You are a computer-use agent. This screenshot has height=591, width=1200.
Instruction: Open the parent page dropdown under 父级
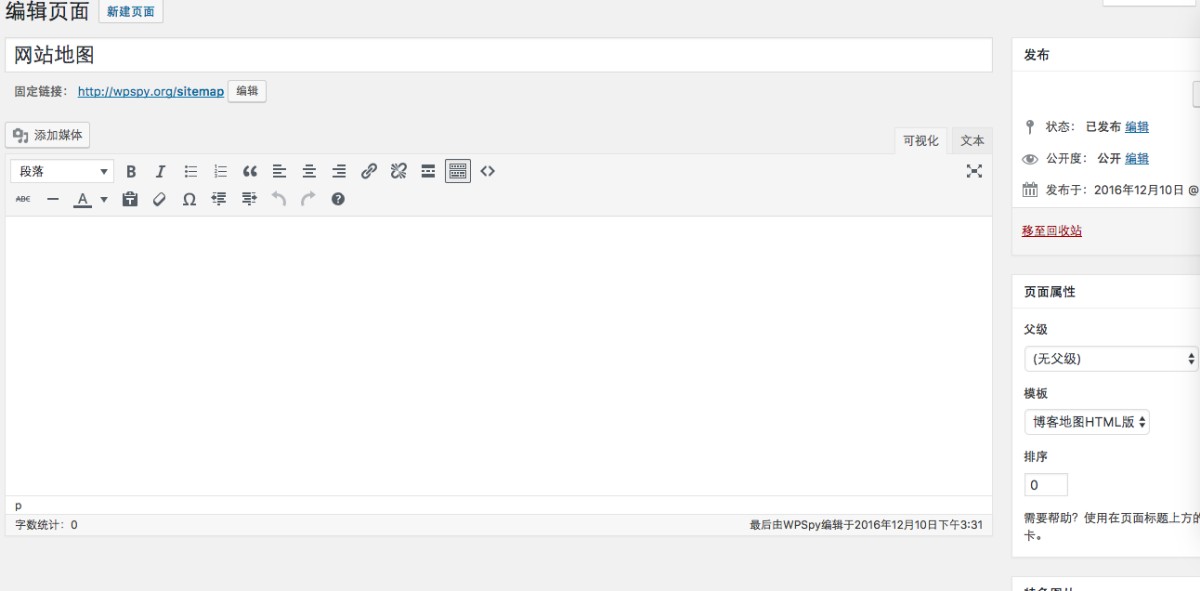(1110, 358)
